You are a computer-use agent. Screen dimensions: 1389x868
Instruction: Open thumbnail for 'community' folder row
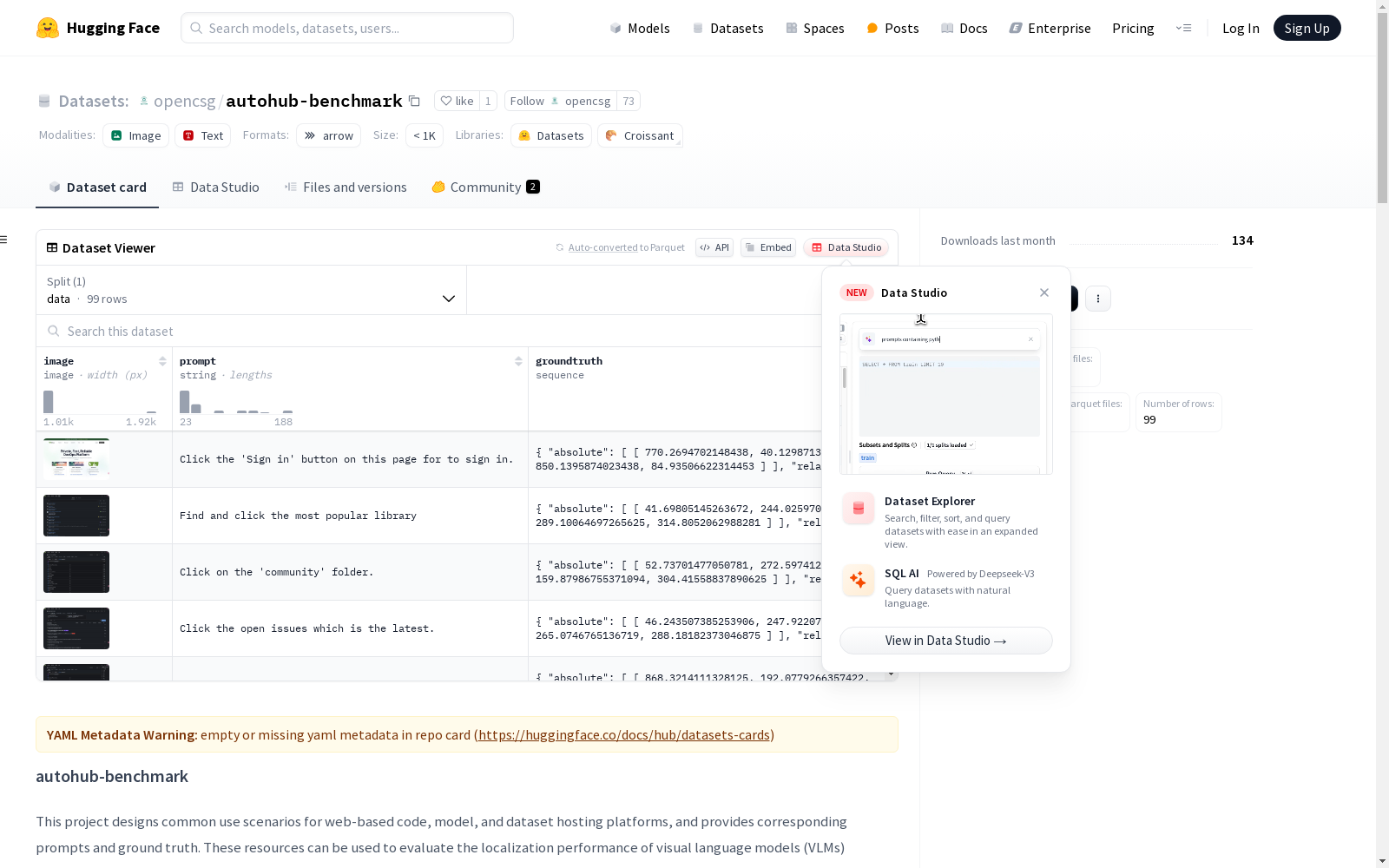76,572
